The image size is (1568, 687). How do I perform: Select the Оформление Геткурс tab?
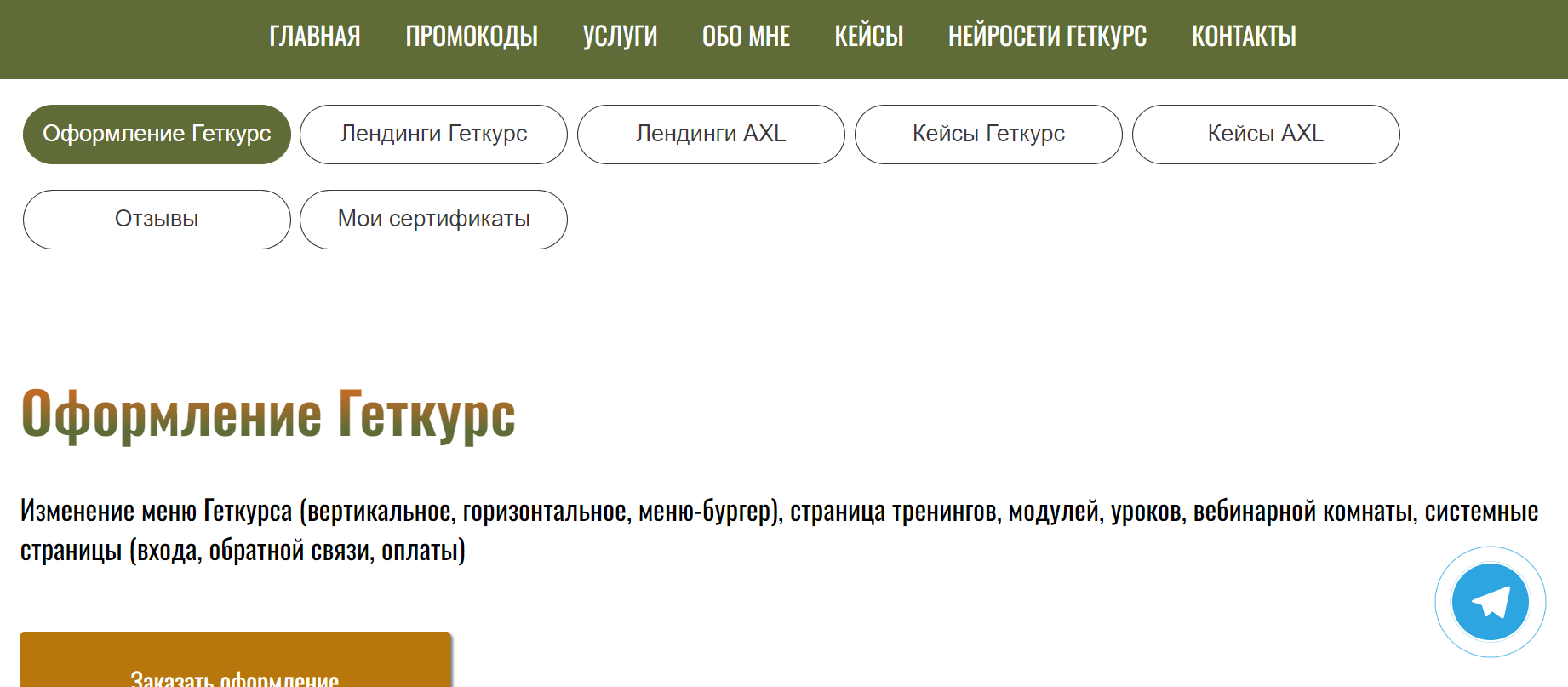pos(157,135)
